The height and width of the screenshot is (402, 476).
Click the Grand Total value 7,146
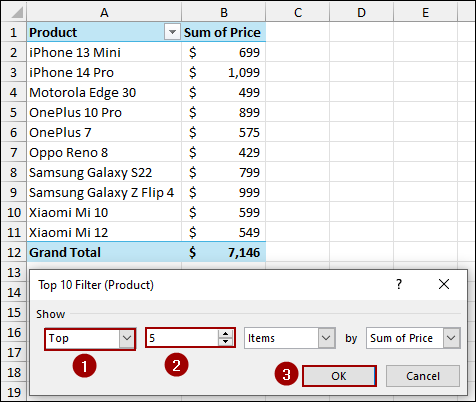[224, 252]
